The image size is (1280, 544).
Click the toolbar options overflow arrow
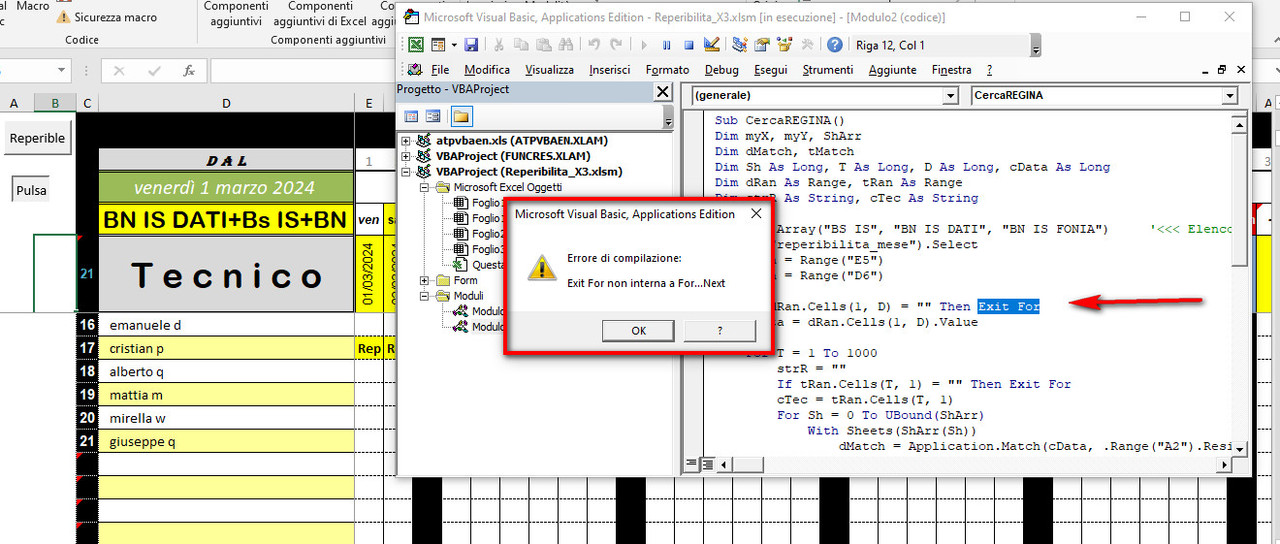click(1035, 47)
